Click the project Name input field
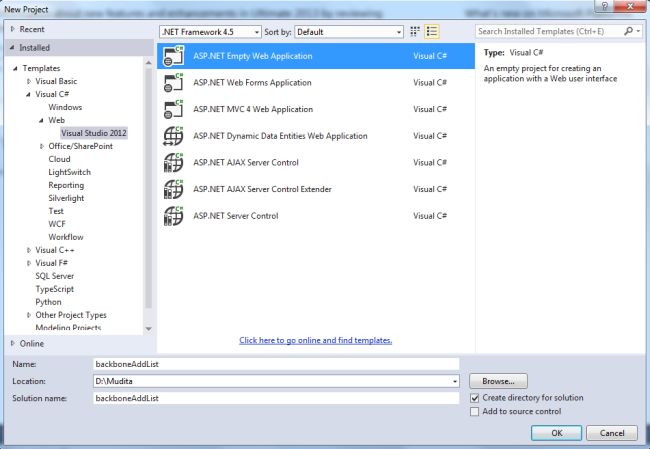This screenshot has height=449, width=650. [x=276, y=364]
